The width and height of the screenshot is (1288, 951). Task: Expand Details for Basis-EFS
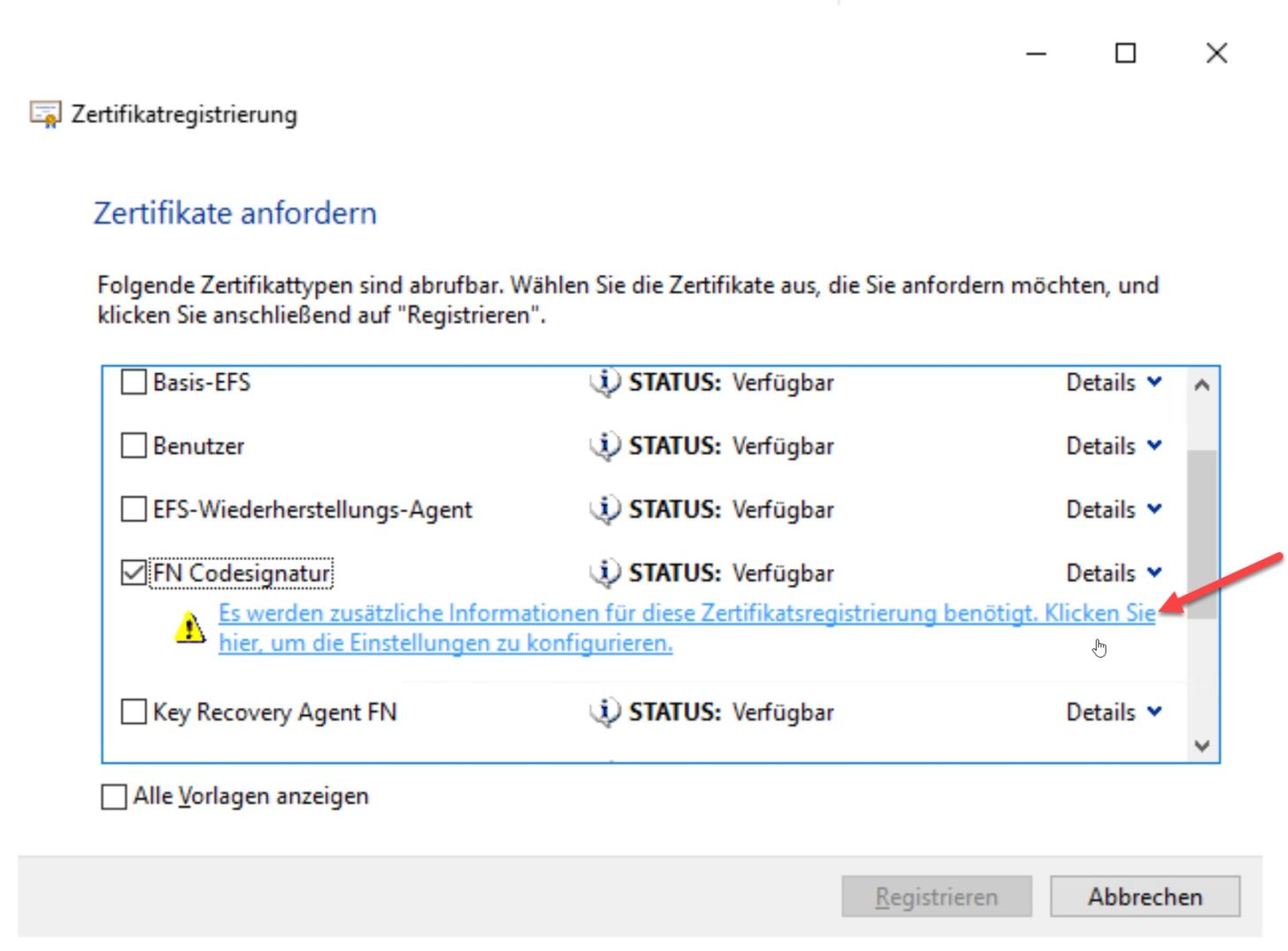(x=1114, y=383)
